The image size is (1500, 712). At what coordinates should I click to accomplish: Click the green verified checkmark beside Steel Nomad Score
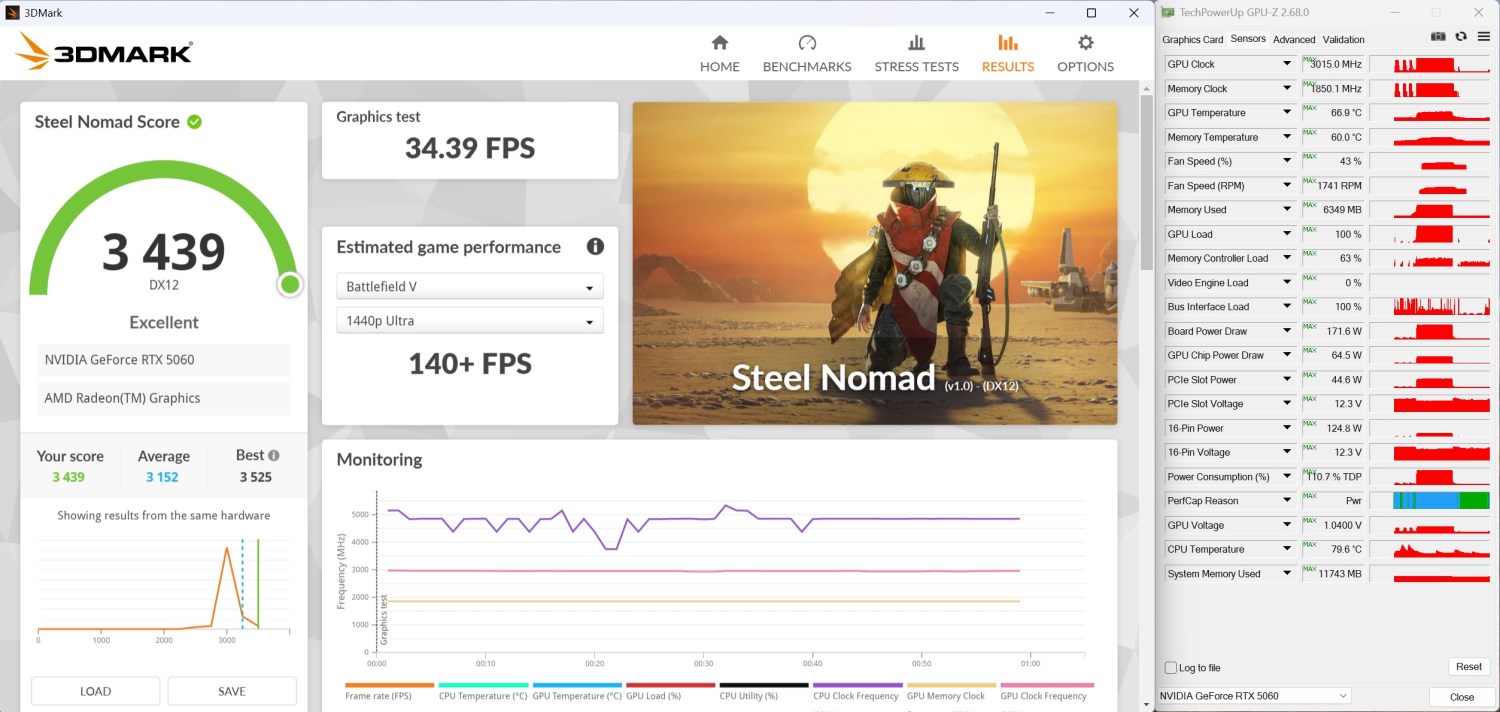pyautogui.click(x=195, y=122)
